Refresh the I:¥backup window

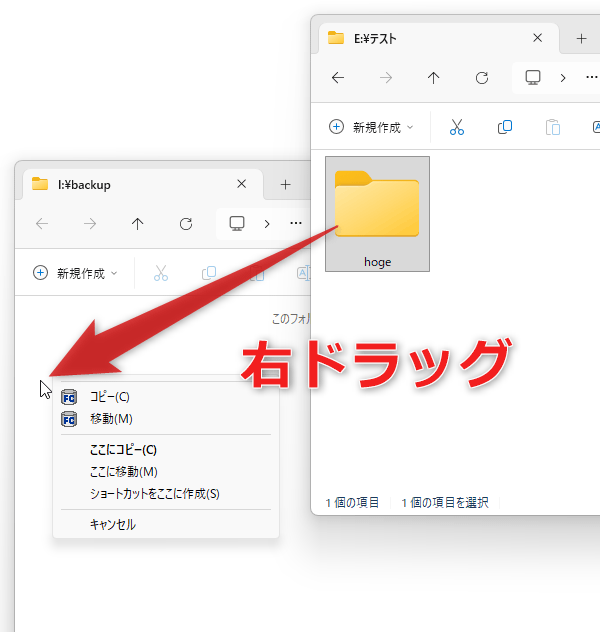pyautogui.click(x=186, y=224)
